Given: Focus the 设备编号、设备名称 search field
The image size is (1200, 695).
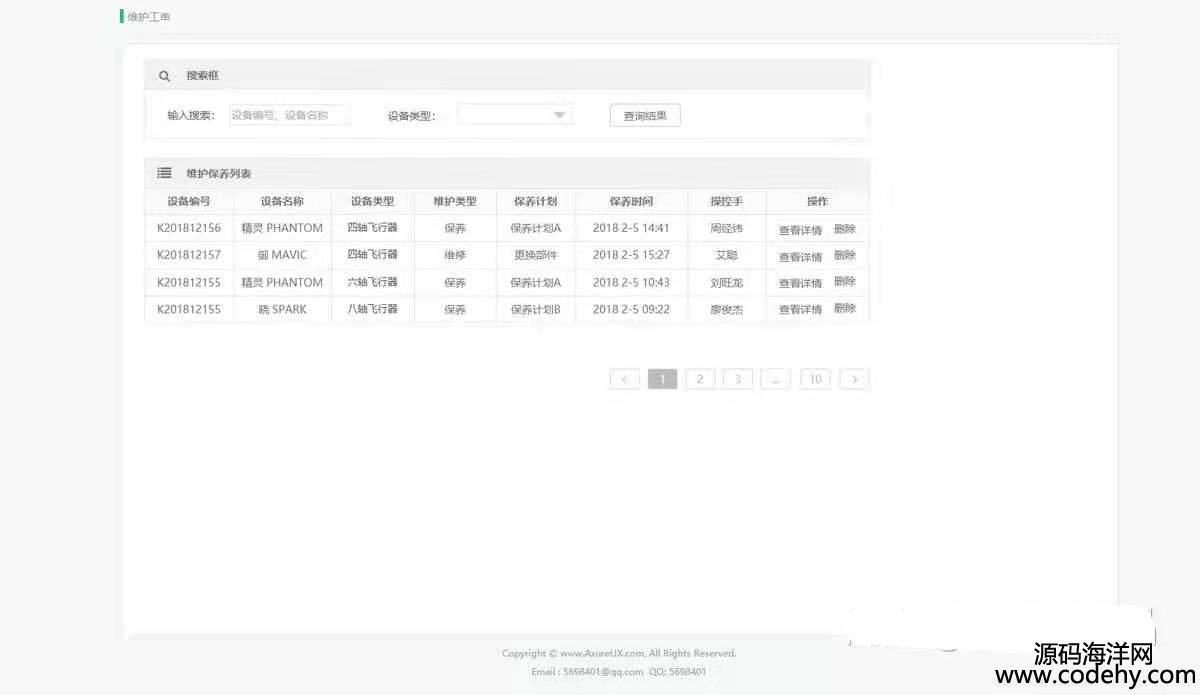Looking at the screenshot, I should pyautogui.click(x=290, y=115).
